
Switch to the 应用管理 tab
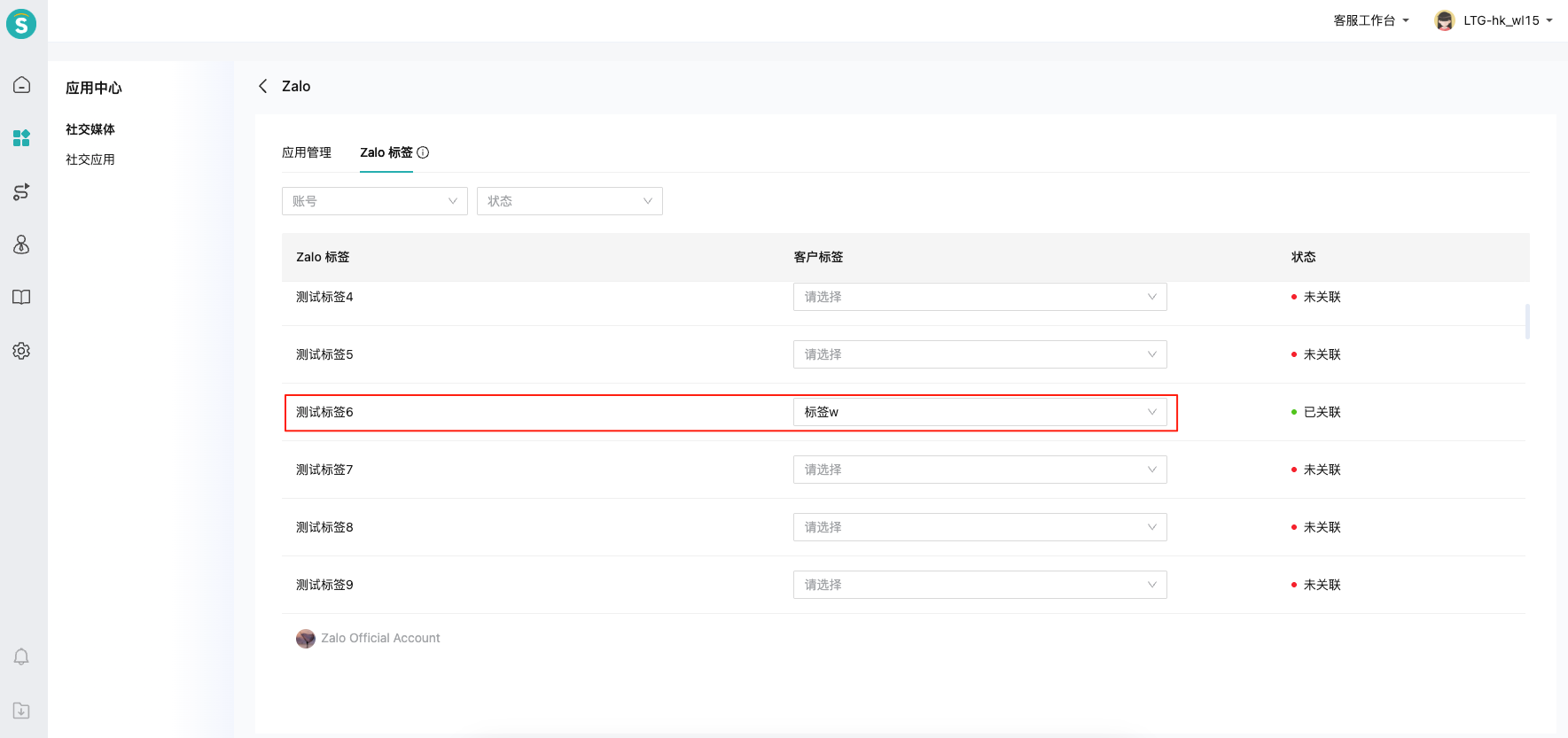point(307,152)
